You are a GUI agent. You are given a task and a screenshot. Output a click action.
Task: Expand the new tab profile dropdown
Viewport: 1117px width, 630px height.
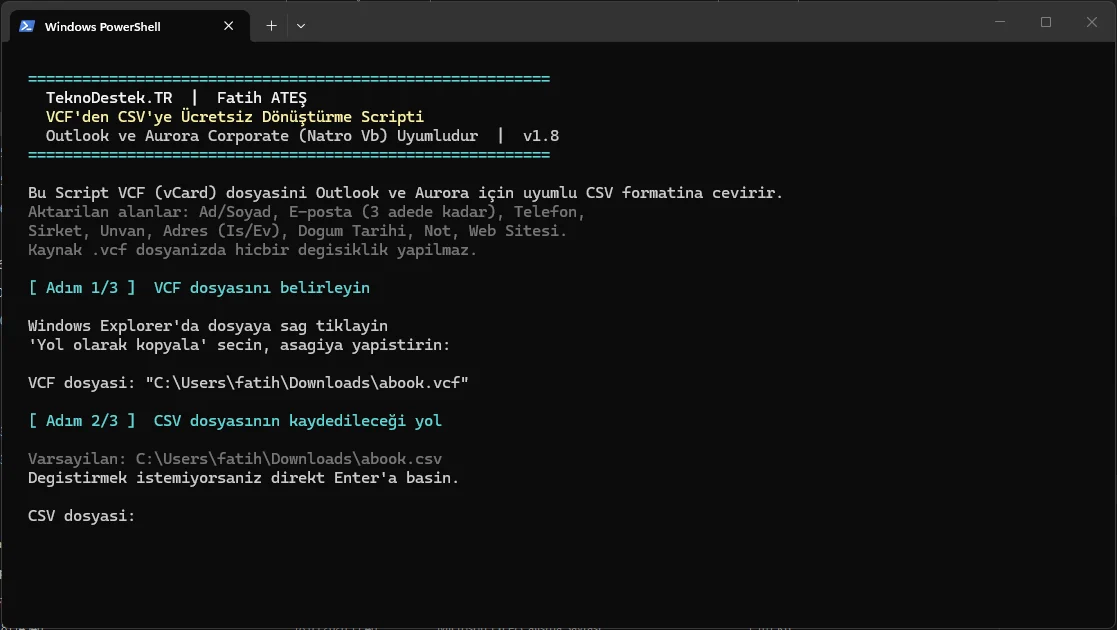pyautogui.click(x=301, y=26)
